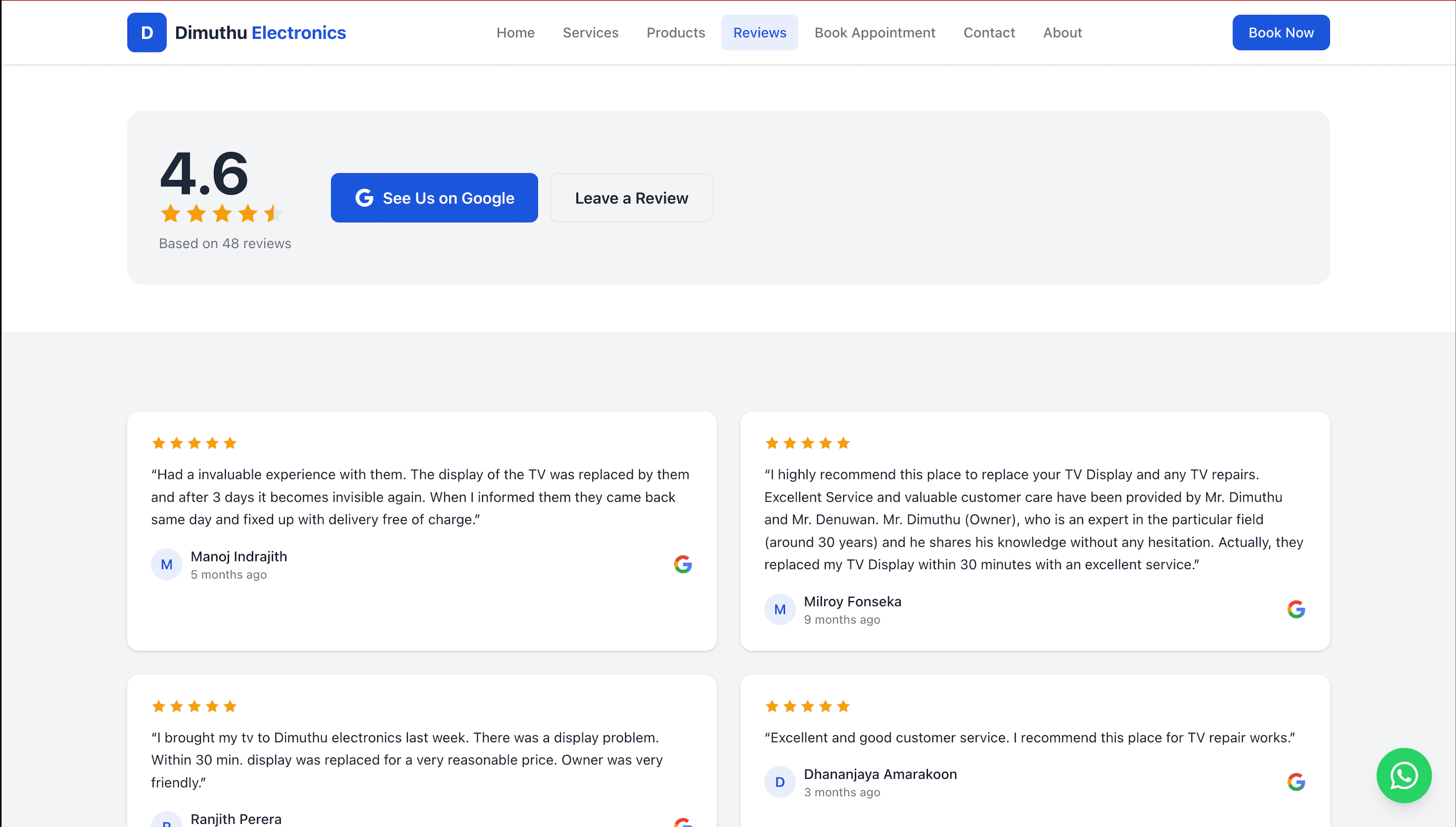Open WhatsApp chat via the green floating icon
The height and width of the screenshot is (827, 1456).
click(1403, 775)
